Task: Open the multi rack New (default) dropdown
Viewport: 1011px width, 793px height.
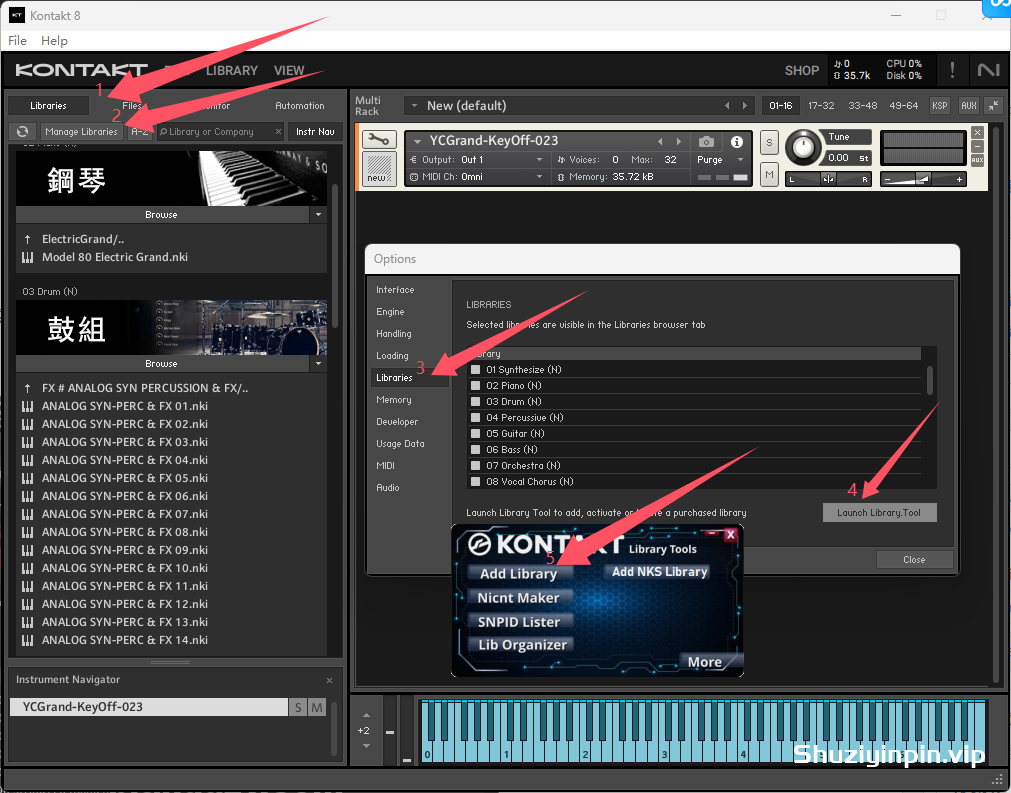Action: pos(415,106)
